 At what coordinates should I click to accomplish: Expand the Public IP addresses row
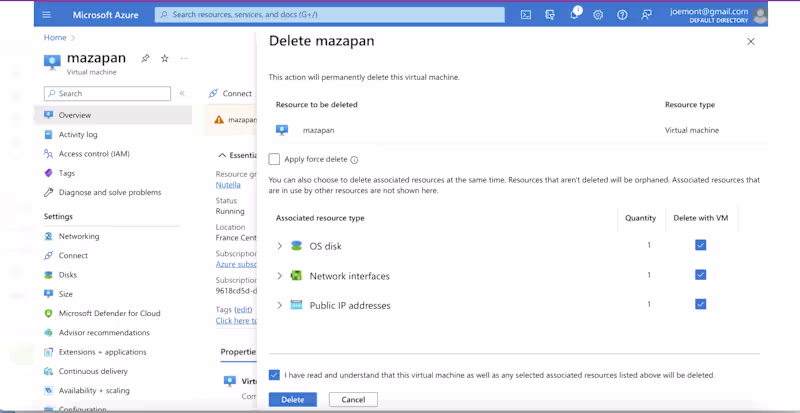point(279,305)
